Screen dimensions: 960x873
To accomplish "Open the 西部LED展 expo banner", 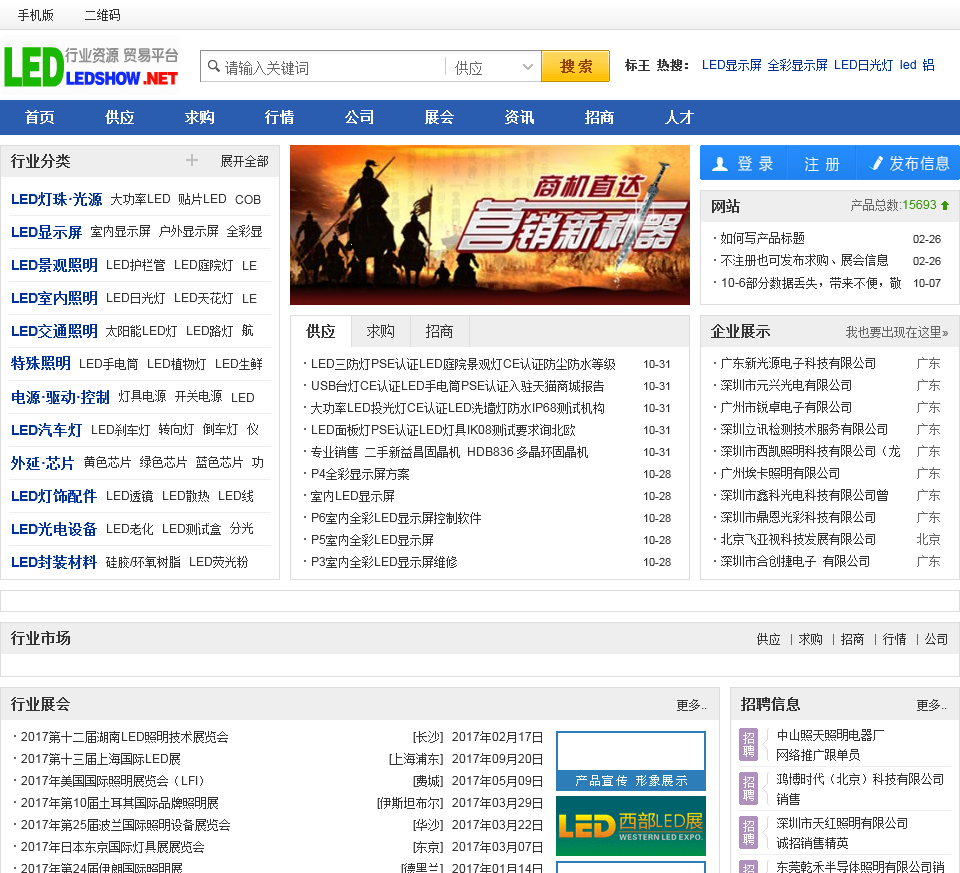I will coord(630,825).
